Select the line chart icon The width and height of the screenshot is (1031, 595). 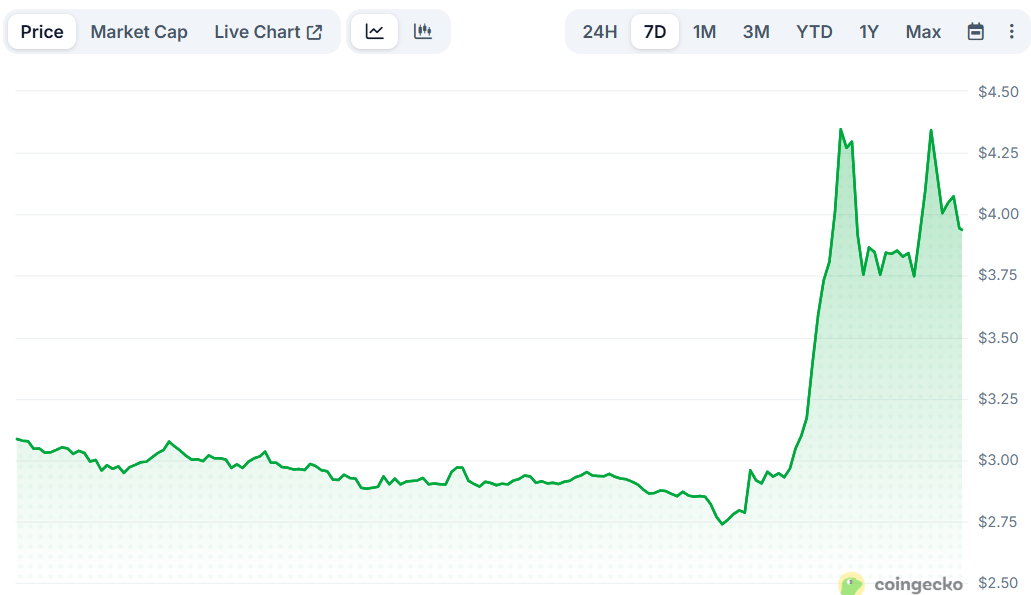(x=374, y=31)
